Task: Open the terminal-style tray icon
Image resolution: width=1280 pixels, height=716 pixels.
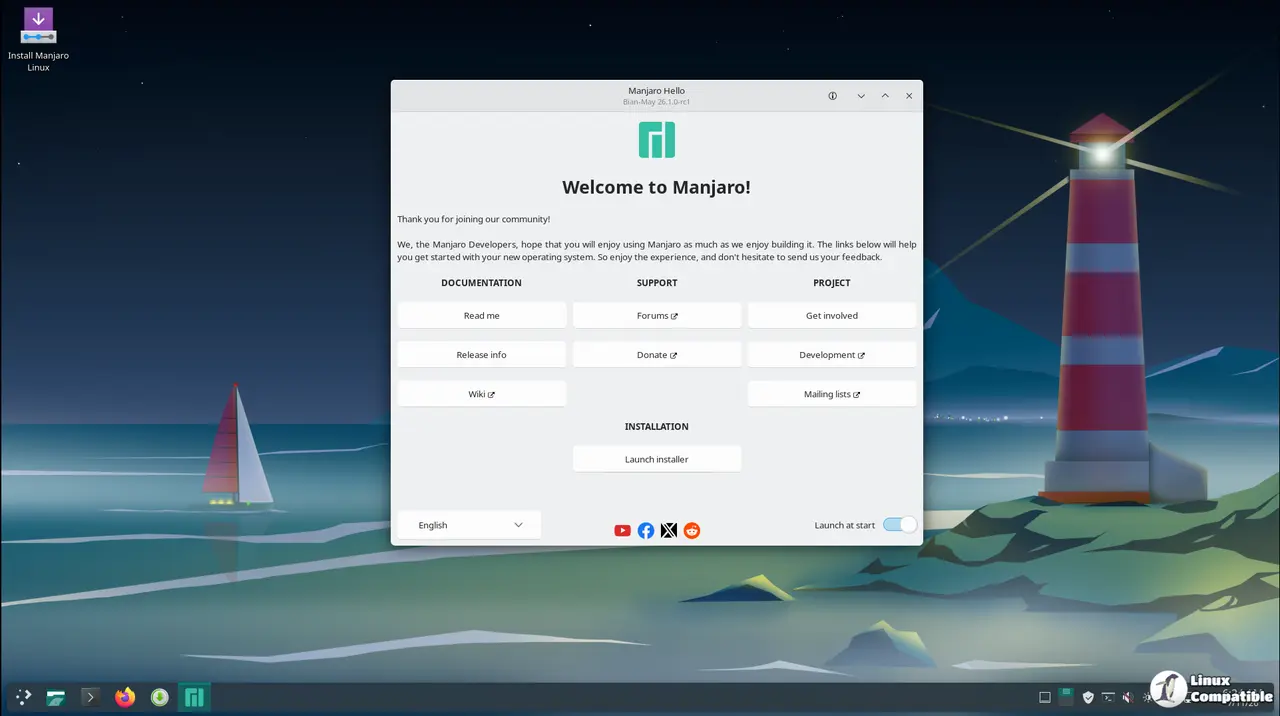Action: click(1108, 697)
